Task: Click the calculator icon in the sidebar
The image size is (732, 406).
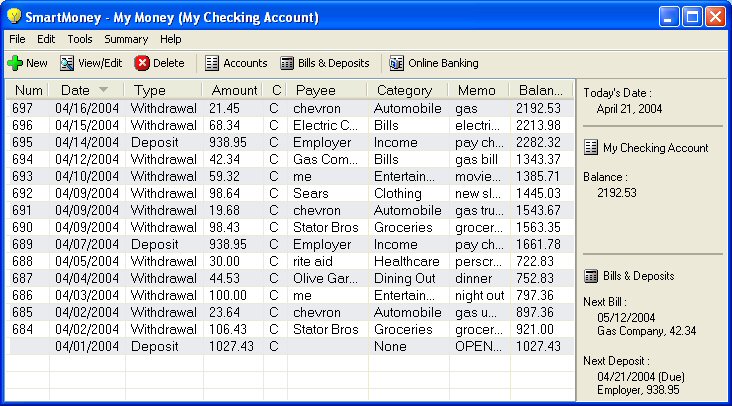Action: click(591, 276)
